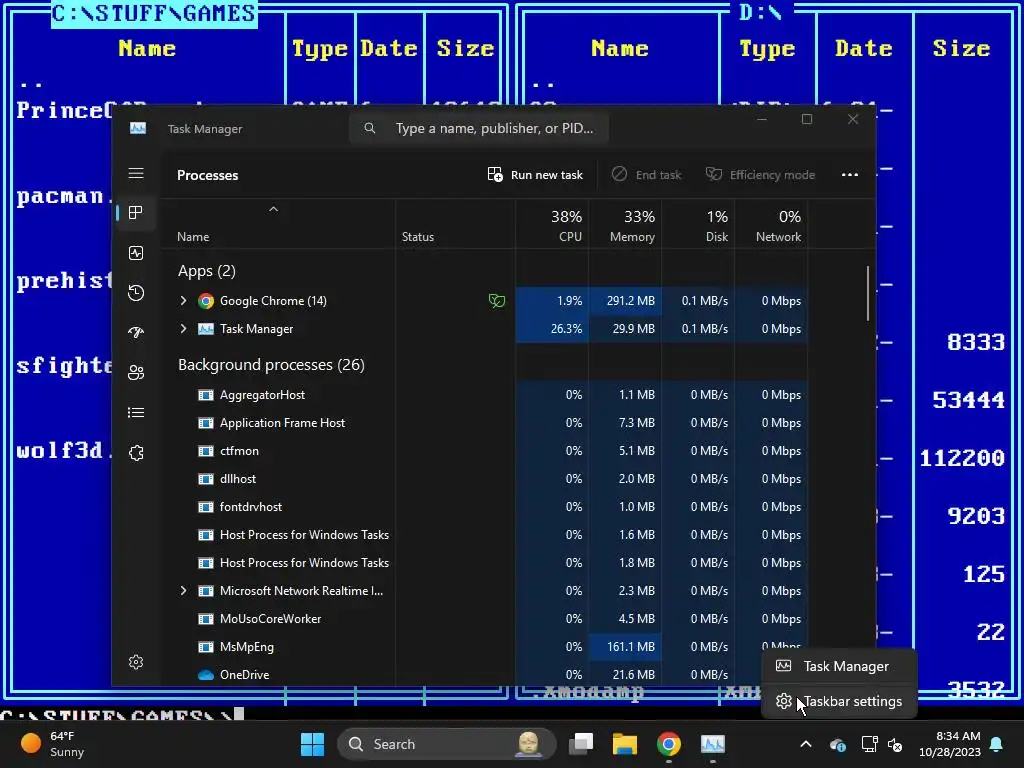This screenshot has width=1024, height=768.
Task: Open the Services sidebar icon
Action: (136, 453)
